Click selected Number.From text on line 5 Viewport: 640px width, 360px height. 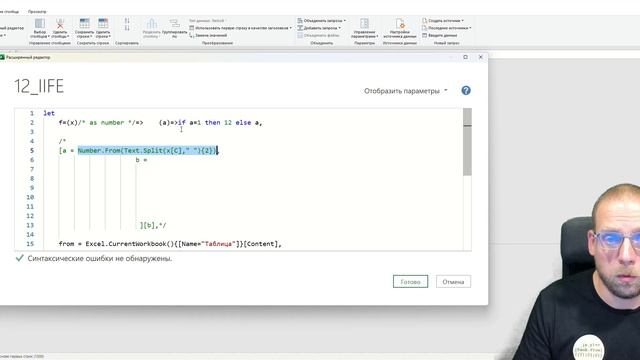pos(147,151)
